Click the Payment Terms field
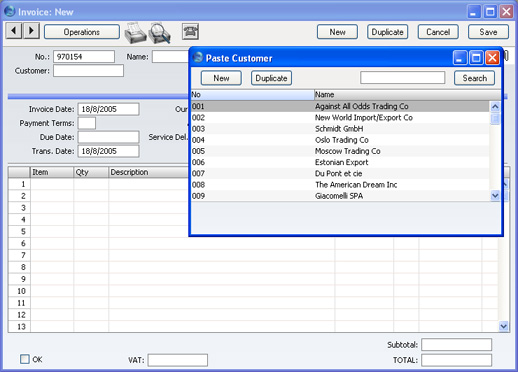 [87, 123]
